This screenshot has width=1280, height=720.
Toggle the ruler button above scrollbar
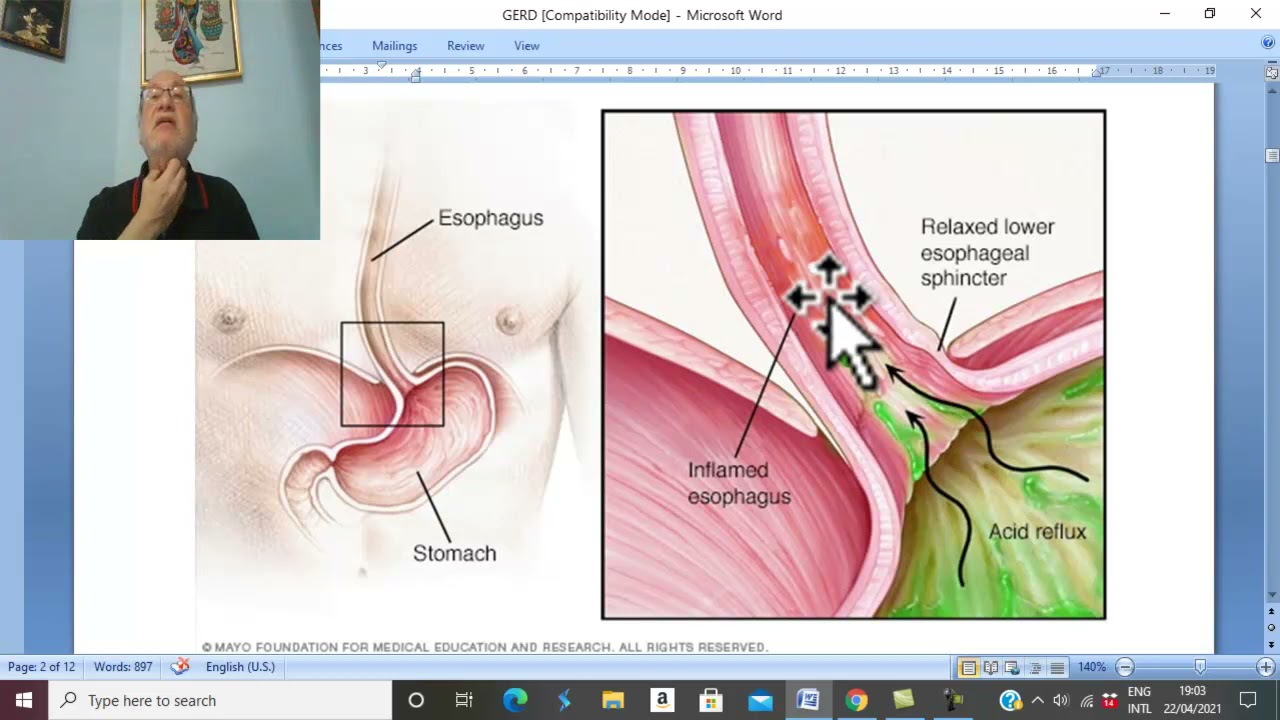click(1272, 73)
